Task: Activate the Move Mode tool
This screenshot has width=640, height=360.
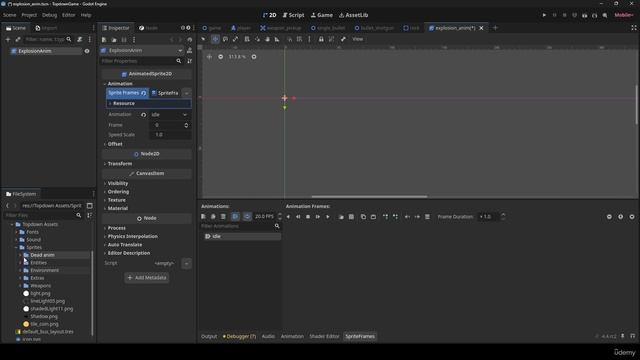Action: pyautogui.click(x=215, y=39)
